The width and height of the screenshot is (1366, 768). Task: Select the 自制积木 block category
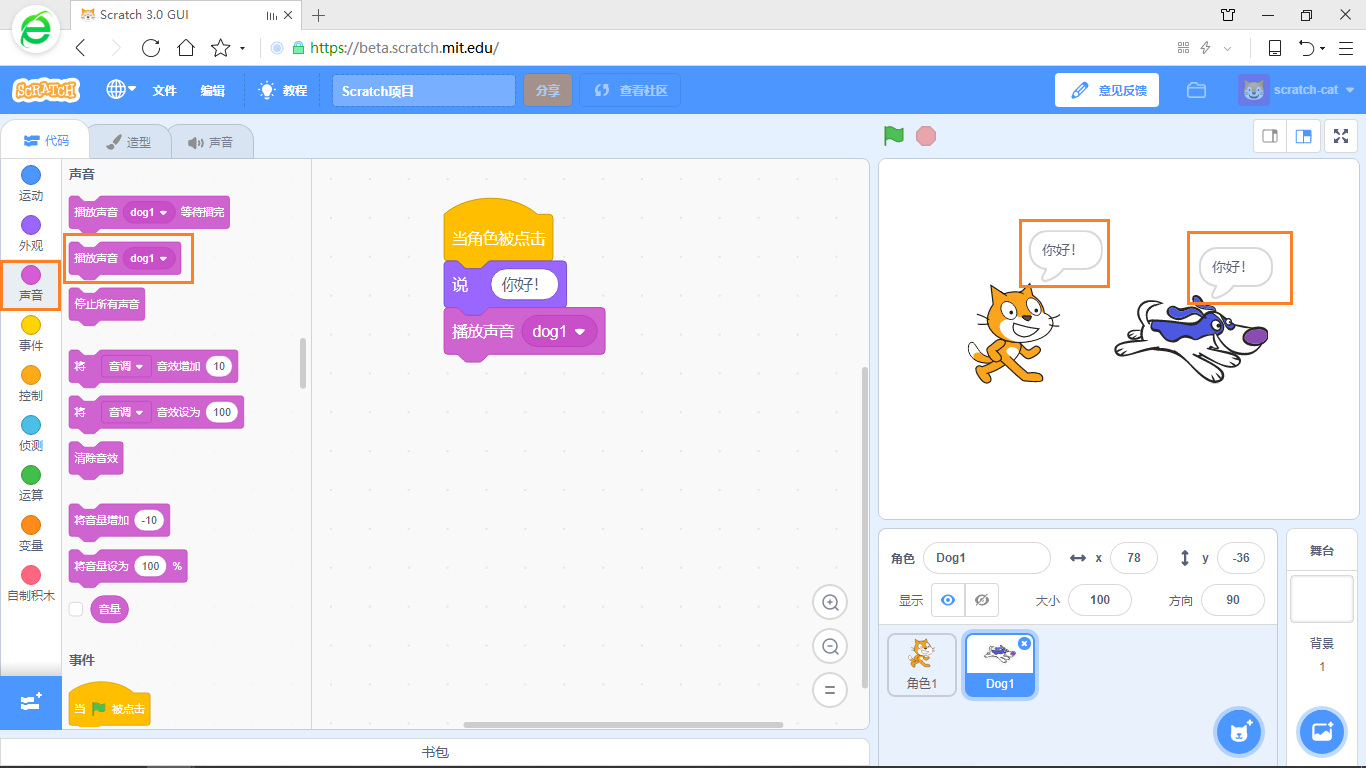click(x=31, y=584)
